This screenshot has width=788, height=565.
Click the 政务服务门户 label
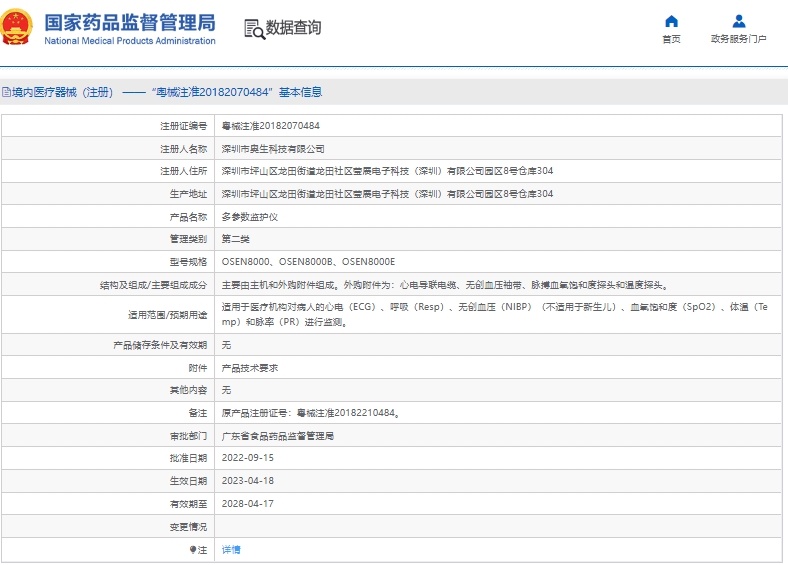click(x=738, y=39)
